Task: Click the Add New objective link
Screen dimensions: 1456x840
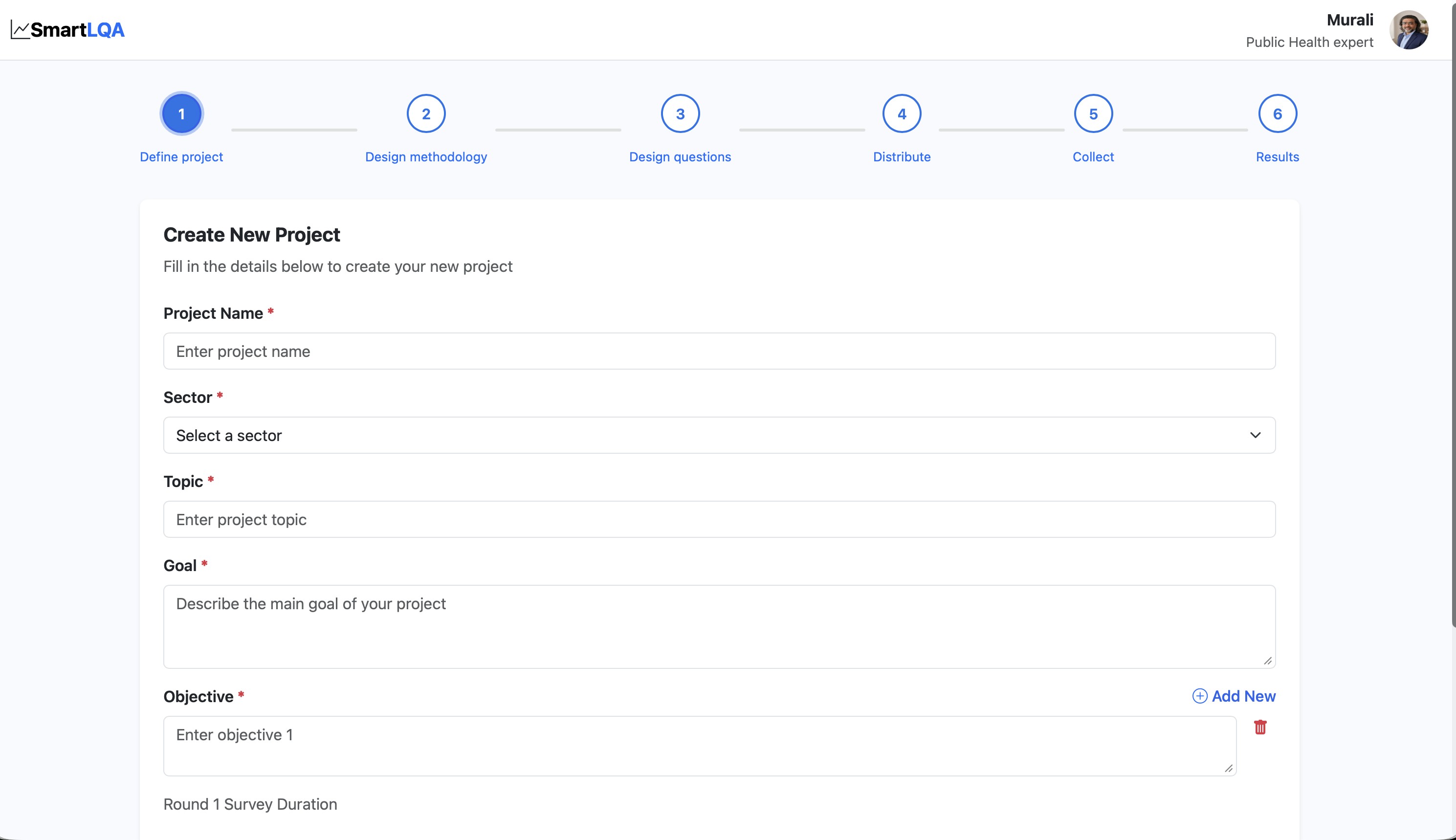Action: click(1244, 696)
